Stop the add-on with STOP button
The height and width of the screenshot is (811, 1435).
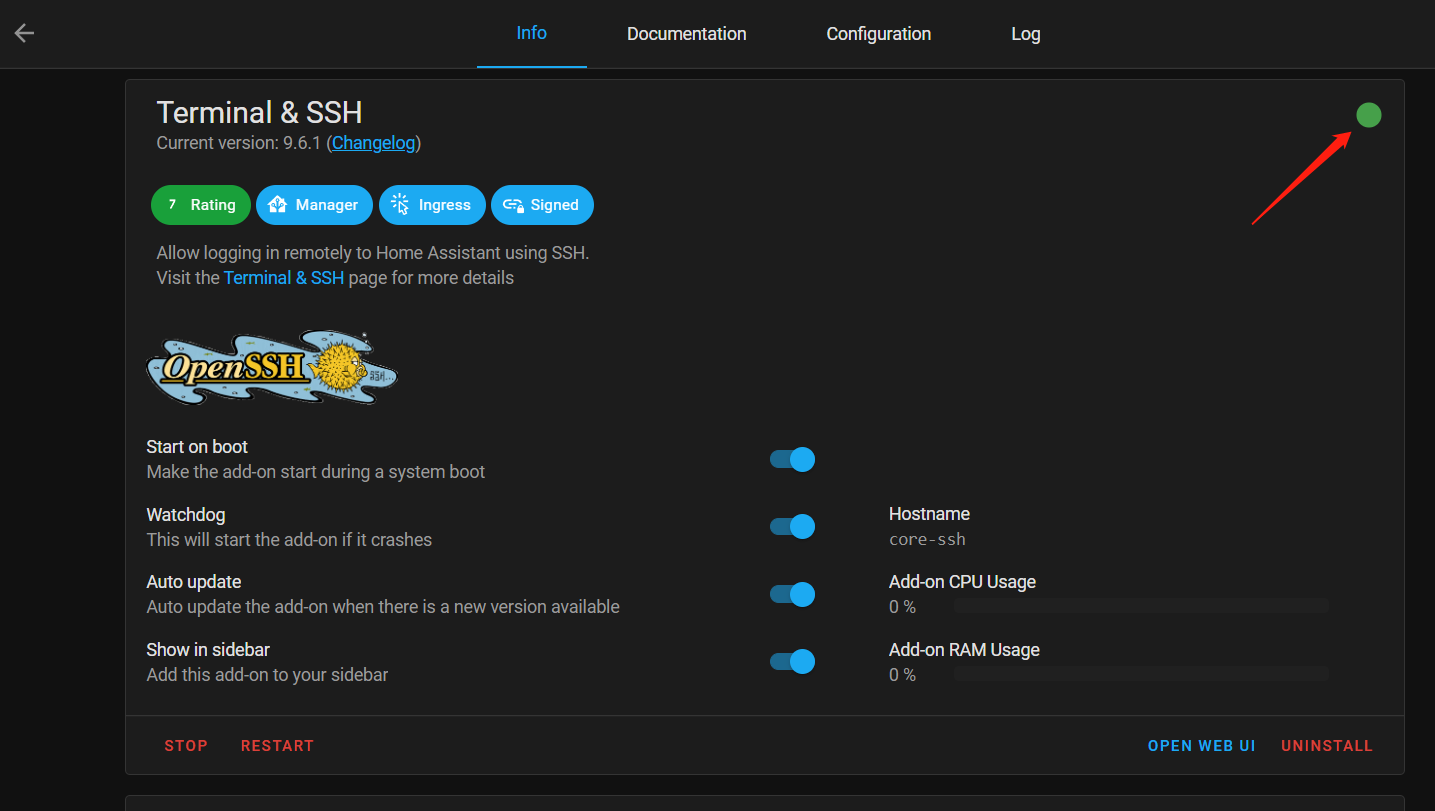tap(186, 746)
